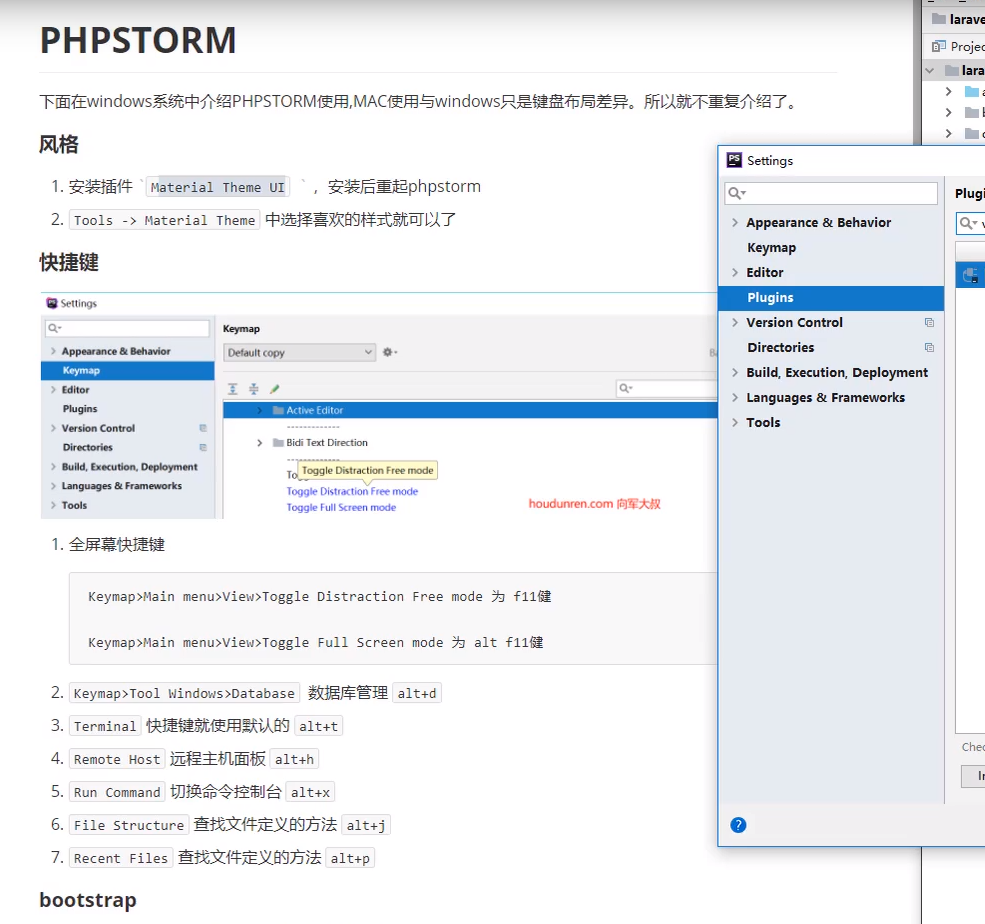This screenshot has width=985, height=924.
Task: Select Plugins in the settings list
Action: tap(770, 298)
